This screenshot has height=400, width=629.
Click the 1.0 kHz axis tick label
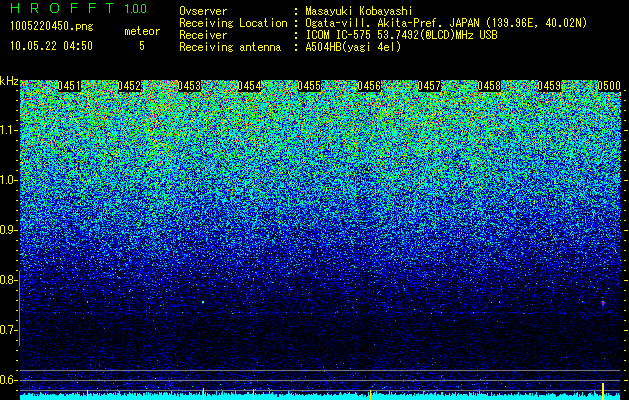coord(8,180)
